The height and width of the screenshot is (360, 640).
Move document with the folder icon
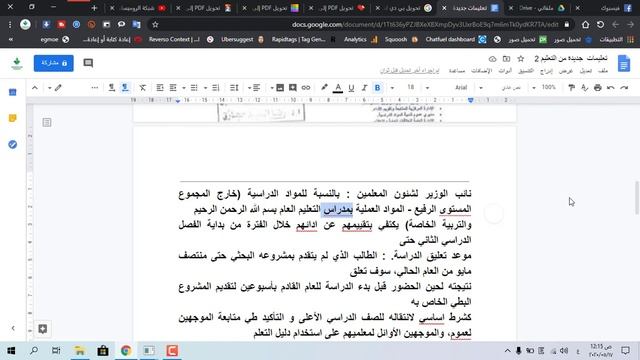click(x=507, y=59)
